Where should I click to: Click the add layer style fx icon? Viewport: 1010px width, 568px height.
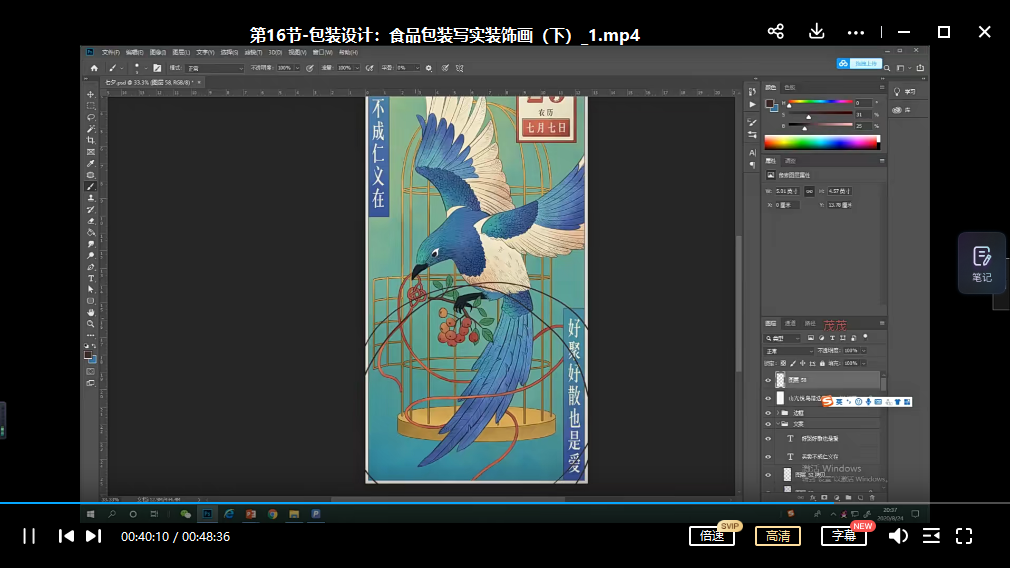(x=812, y=498)
